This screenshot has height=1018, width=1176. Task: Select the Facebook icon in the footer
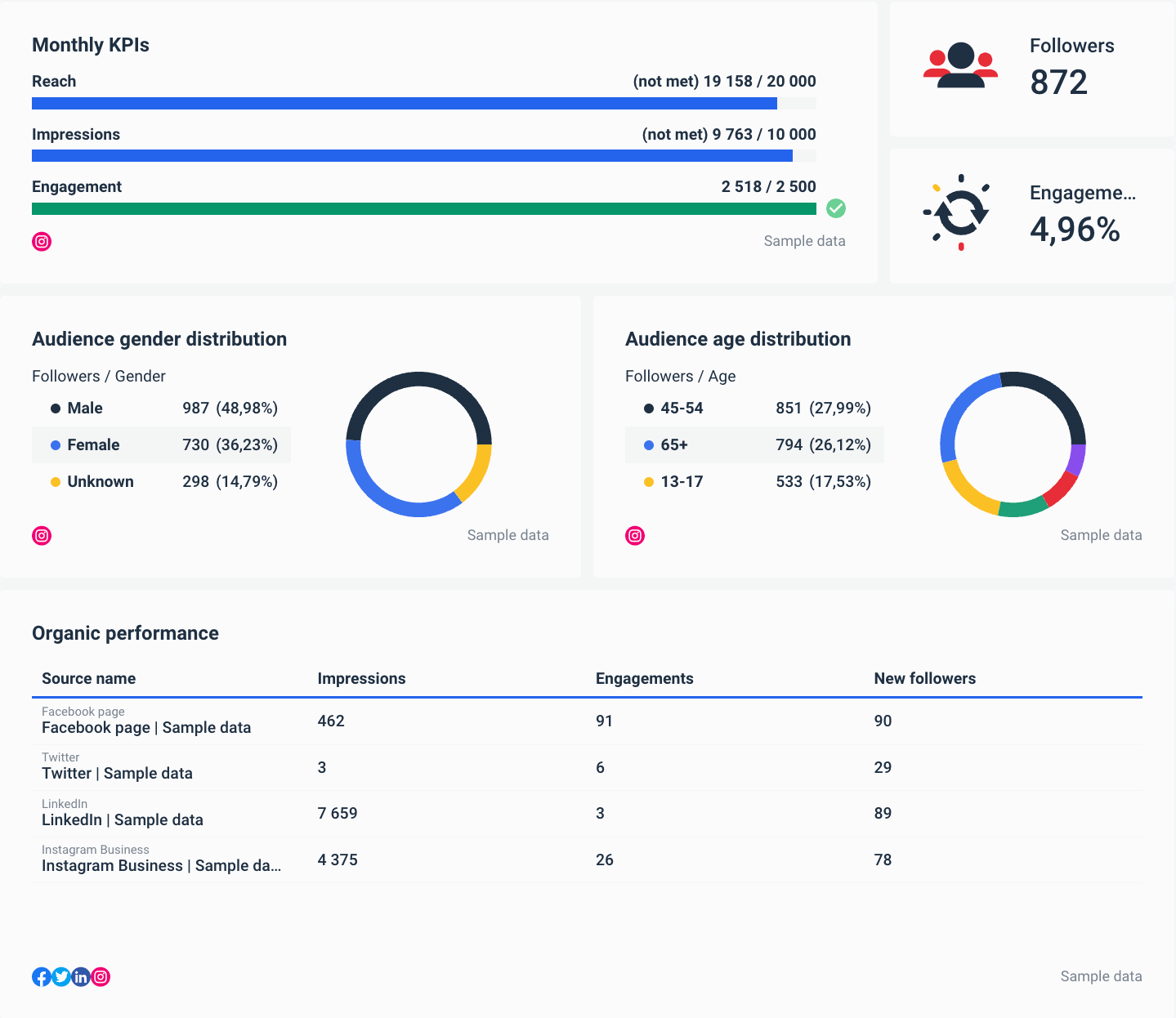41,976
